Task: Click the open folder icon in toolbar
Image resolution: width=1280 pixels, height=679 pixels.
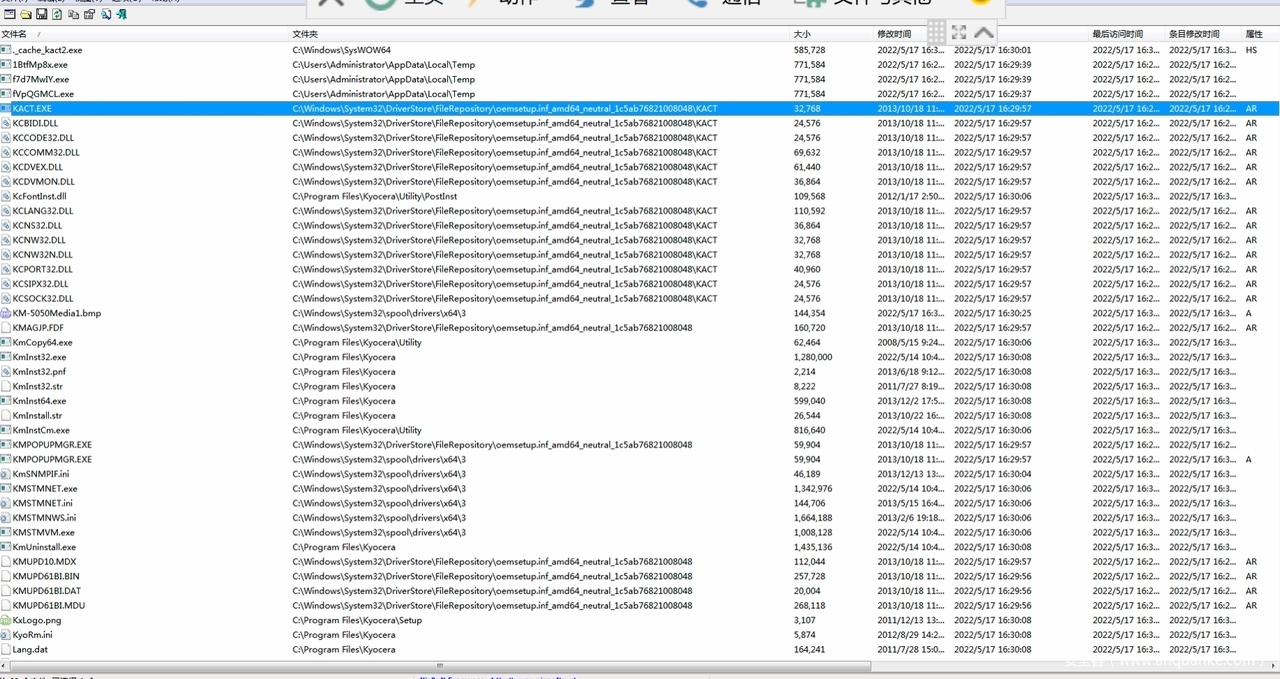Action: (25, 15)
